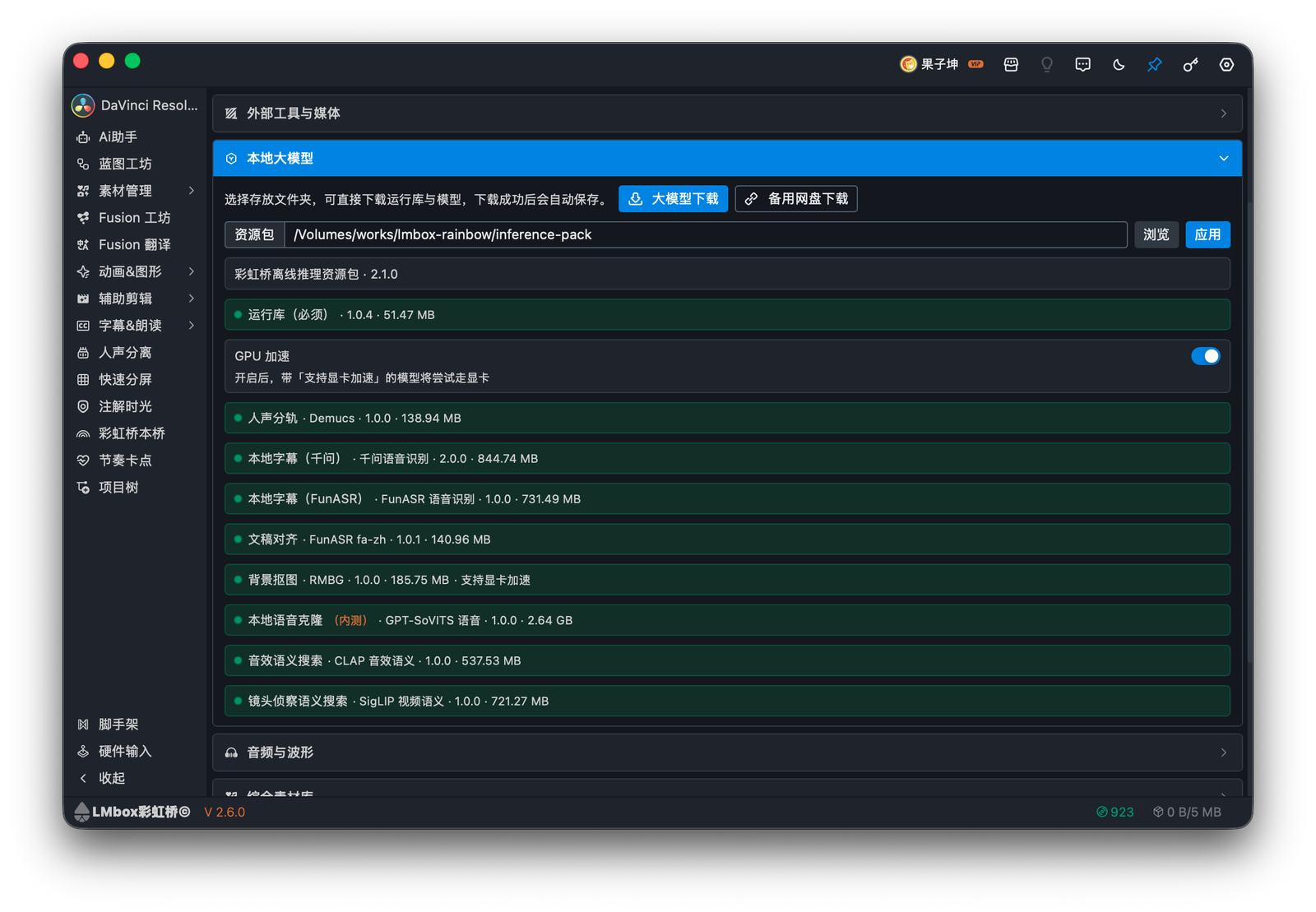Expand the 辅助剪辑 submenu arrow

point(192,299)
